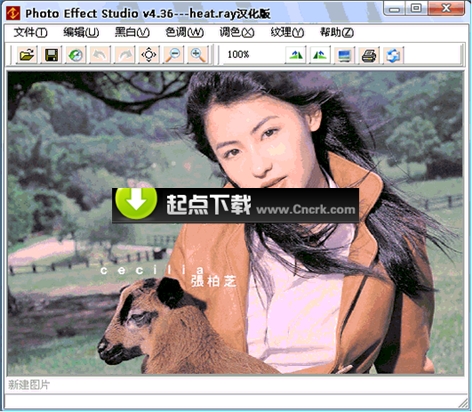Click the 新建图片 status bar text
The image size is (472, 412).
tap(29, 385)
